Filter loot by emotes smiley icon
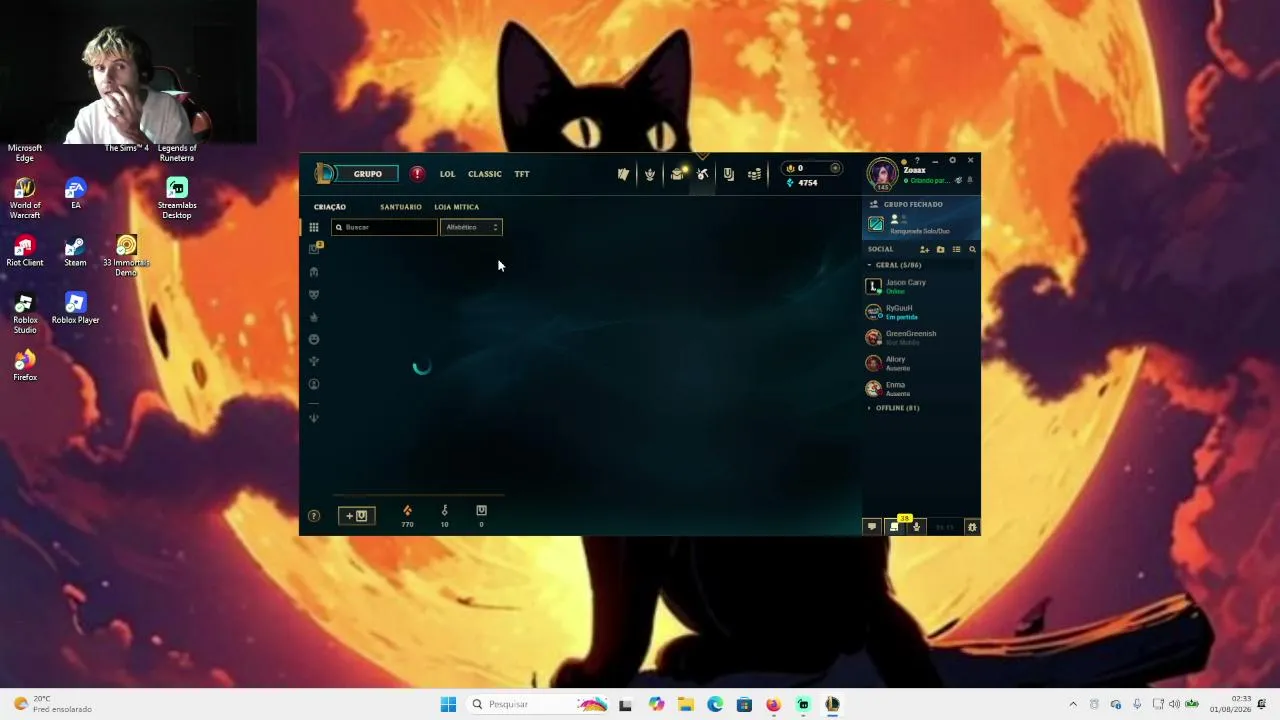Image resolution: width=1280 pixels, height=720 pixels. (x=314, y=339)
